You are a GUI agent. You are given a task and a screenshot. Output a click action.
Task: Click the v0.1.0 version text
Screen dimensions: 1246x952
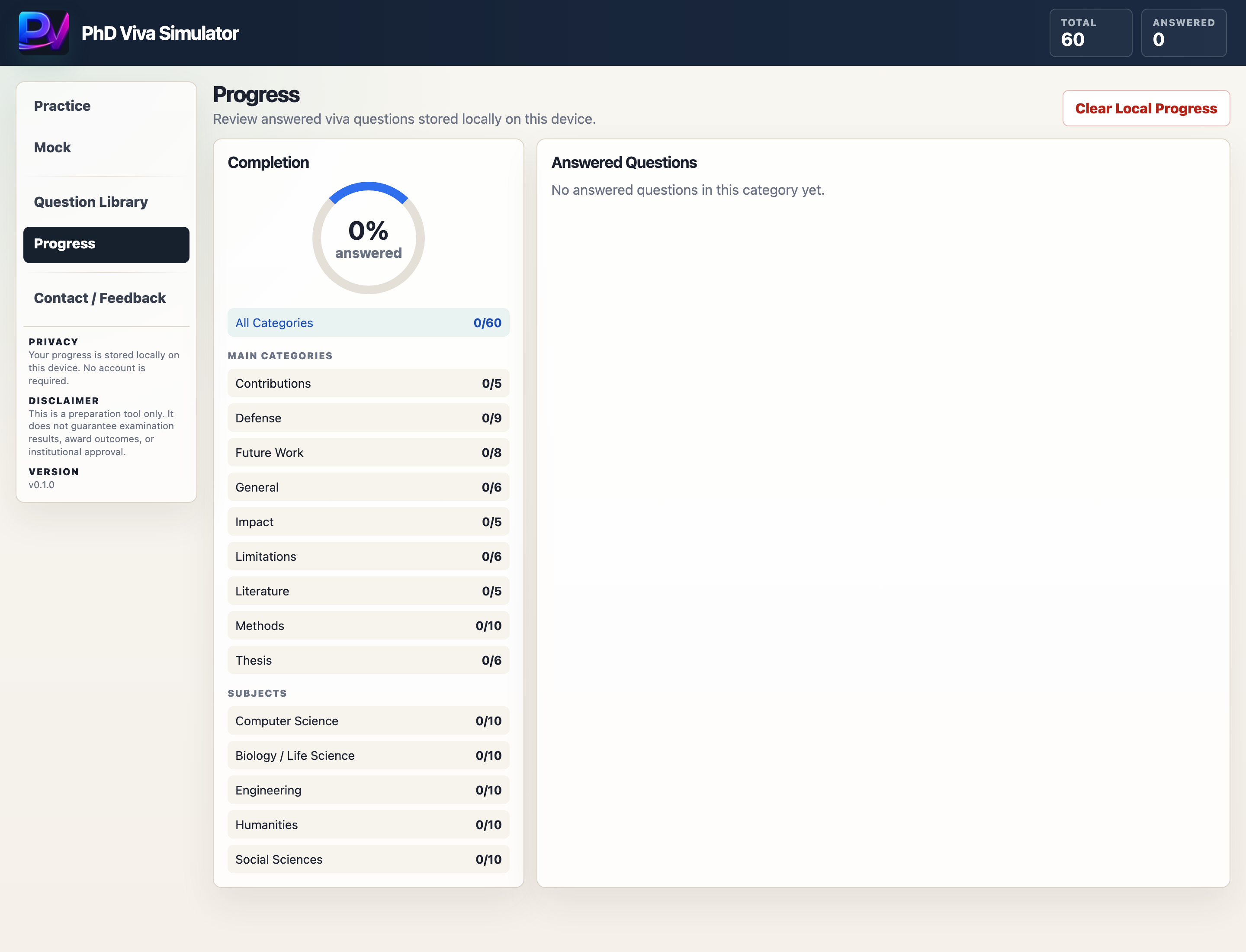pyautogui.click(x=42, y=485)
